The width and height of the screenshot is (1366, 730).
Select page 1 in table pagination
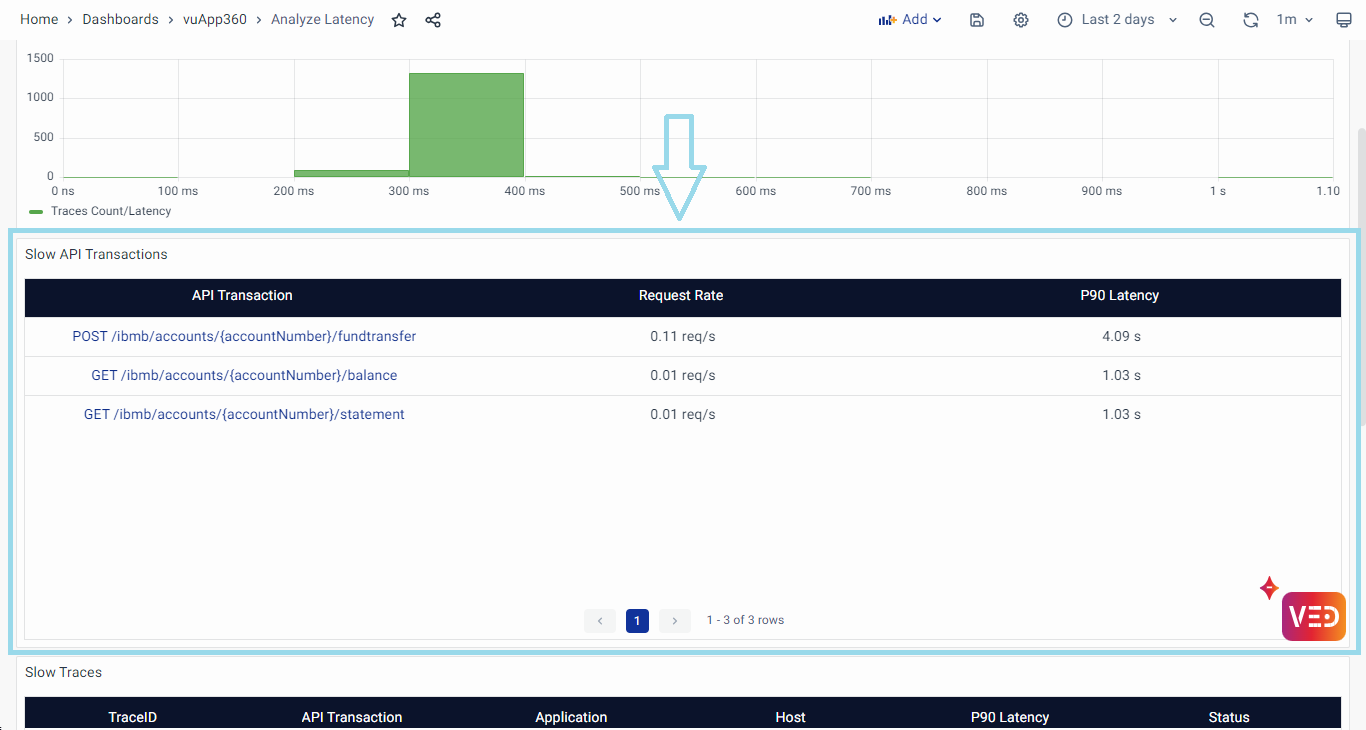[x=637, y=621]
